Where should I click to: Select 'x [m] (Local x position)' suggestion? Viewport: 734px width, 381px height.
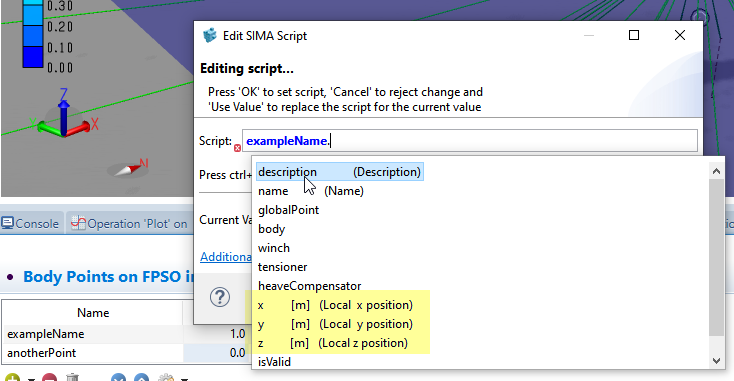pyautogui.click(x=335, y=305)
